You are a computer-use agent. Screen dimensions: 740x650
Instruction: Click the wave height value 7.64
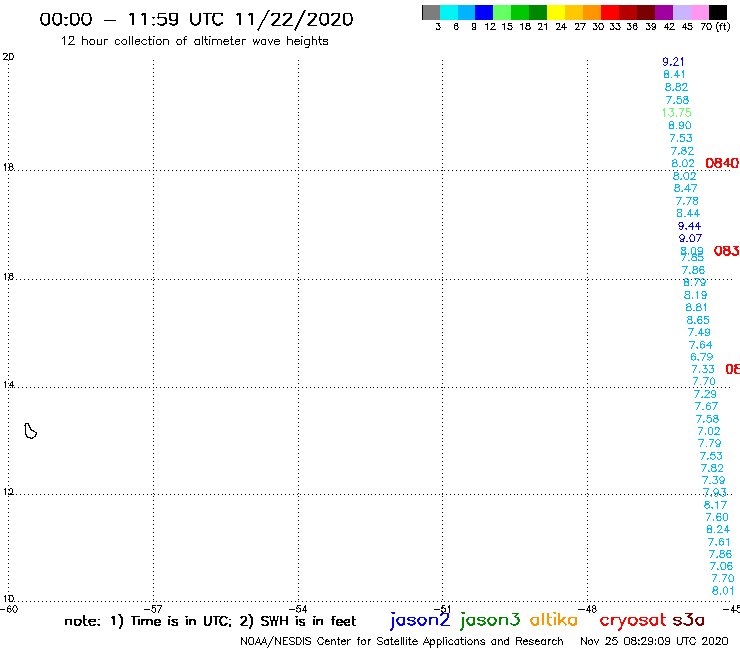point(700,345)
